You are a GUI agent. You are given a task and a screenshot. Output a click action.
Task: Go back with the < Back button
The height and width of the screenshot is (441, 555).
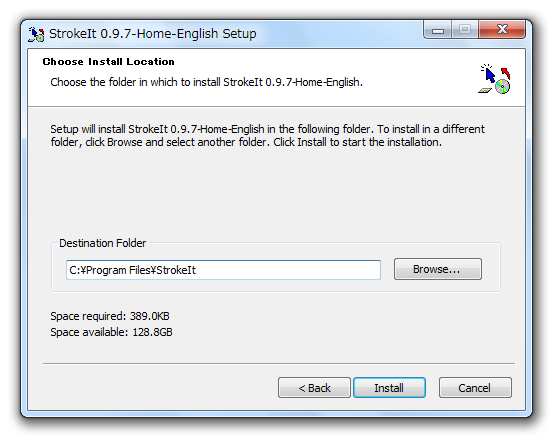pyautogui.click(x=314, y=388)
